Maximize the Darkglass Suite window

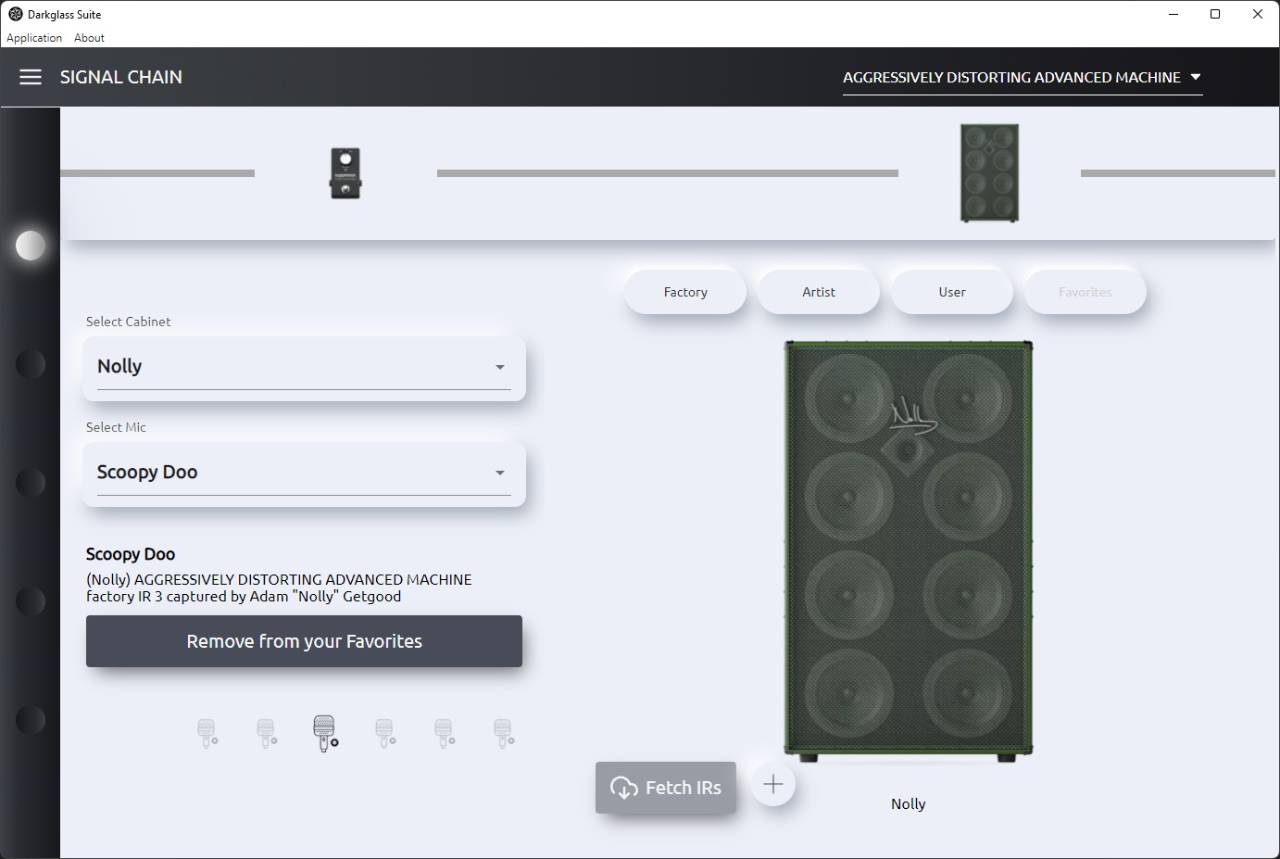point(1215,14)
